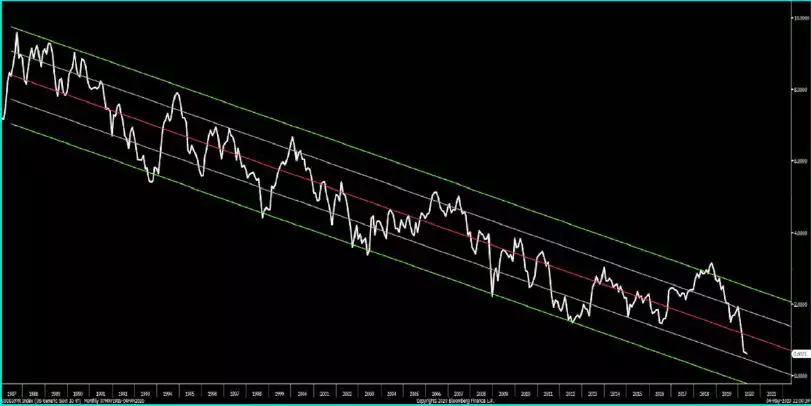
Task: Click the 2016 year label on time axis
Action: pyautogui.click(x=659, y=394)
